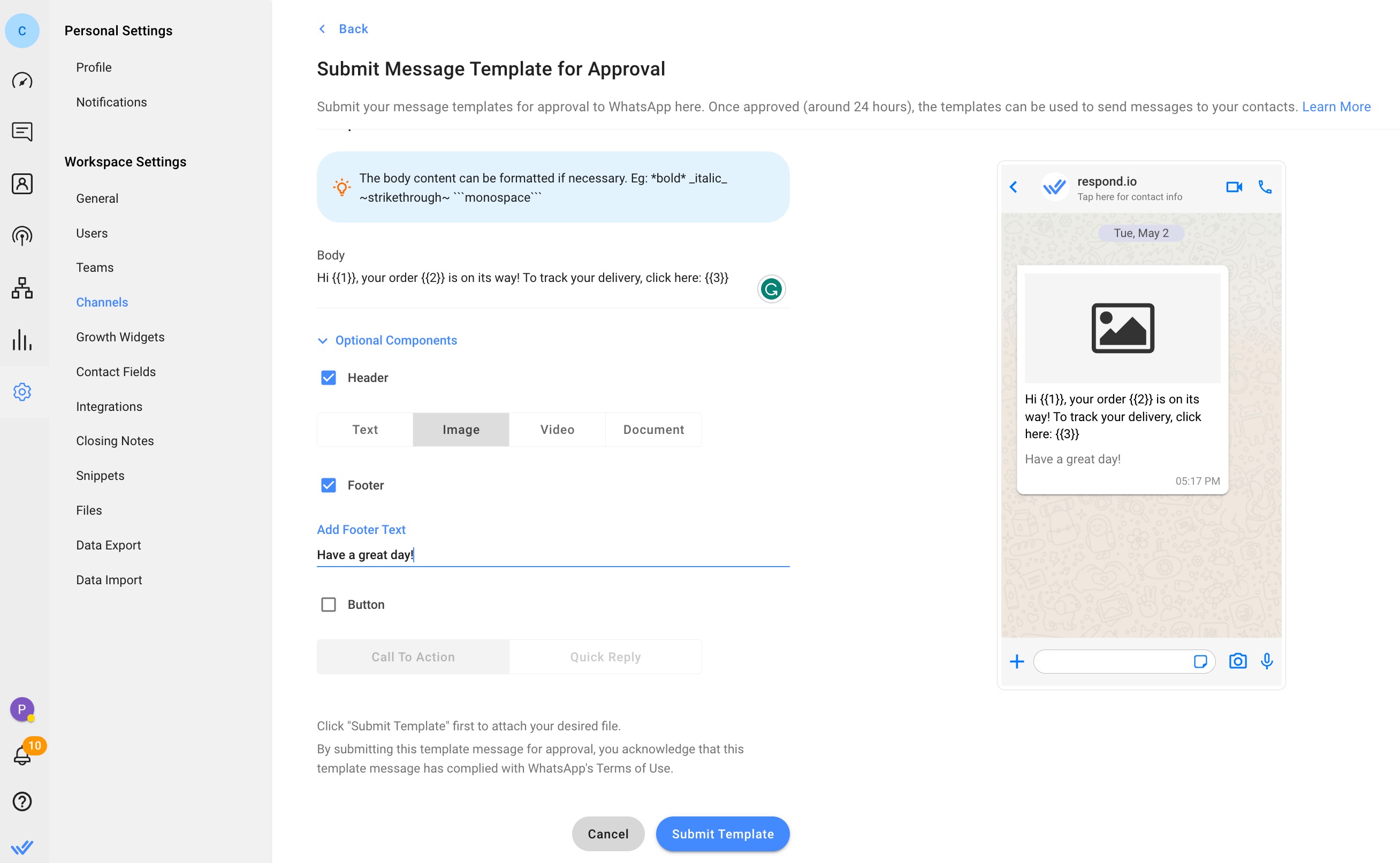Click the Document header tab option
This screenshot has height=863, width=1400.
[654, 429]
